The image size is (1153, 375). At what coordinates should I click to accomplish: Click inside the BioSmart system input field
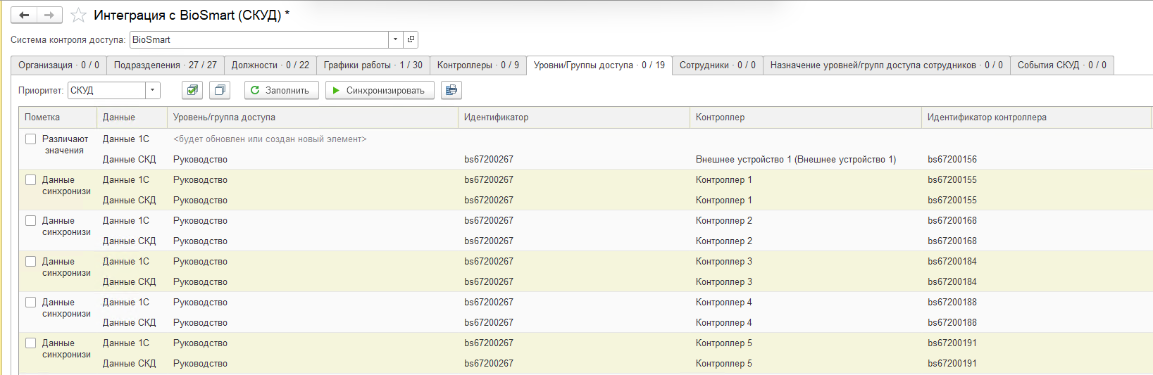tap(259, 40)
